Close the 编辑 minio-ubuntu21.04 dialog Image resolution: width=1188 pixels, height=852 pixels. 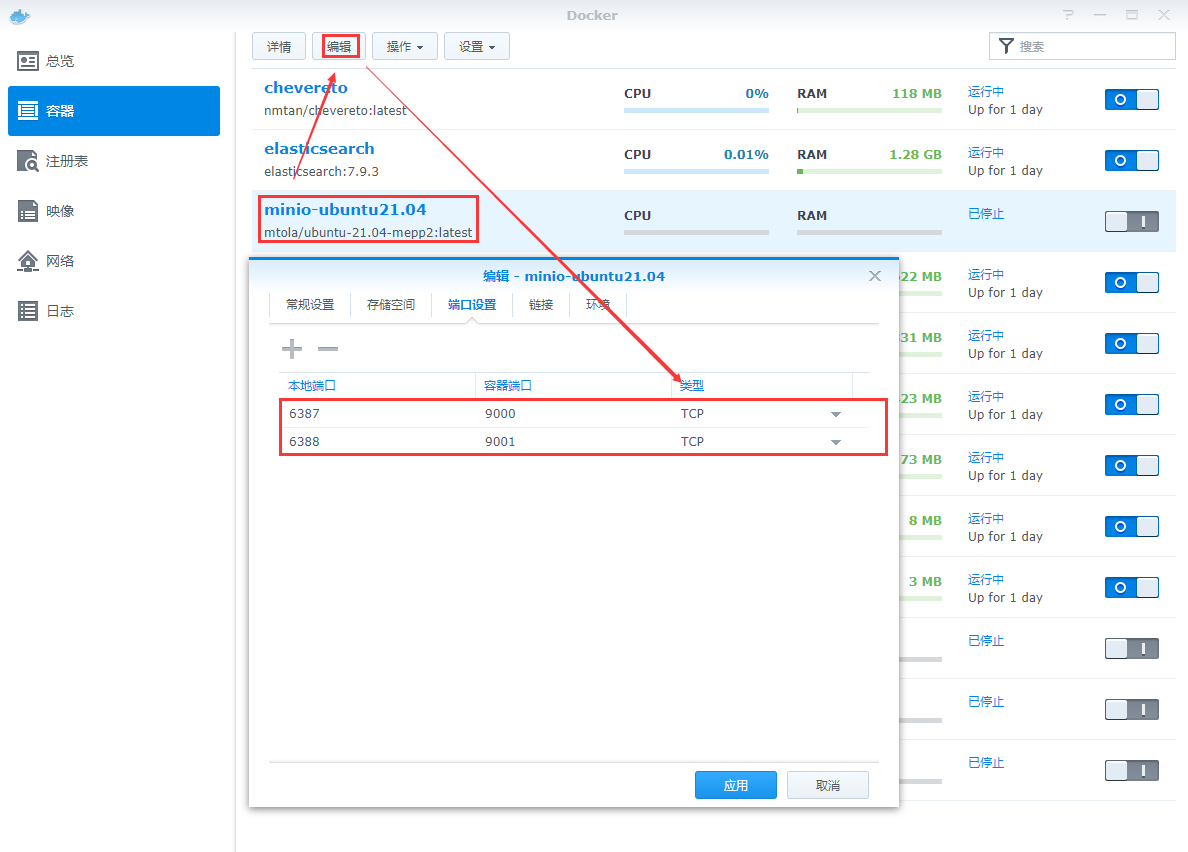pyautogui.click(x=875, y=276)
